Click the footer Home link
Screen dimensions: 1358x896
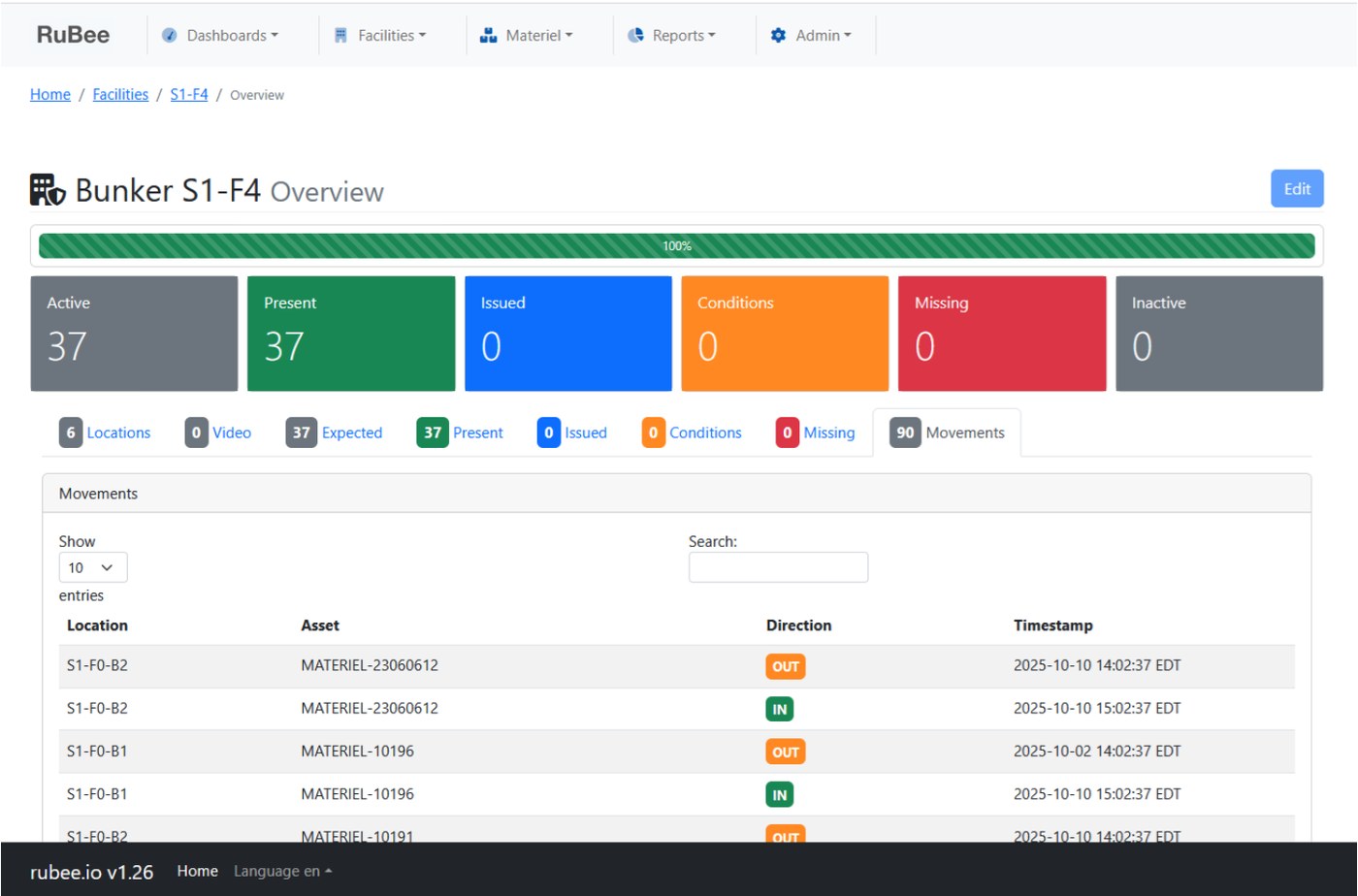click(198, 871)
